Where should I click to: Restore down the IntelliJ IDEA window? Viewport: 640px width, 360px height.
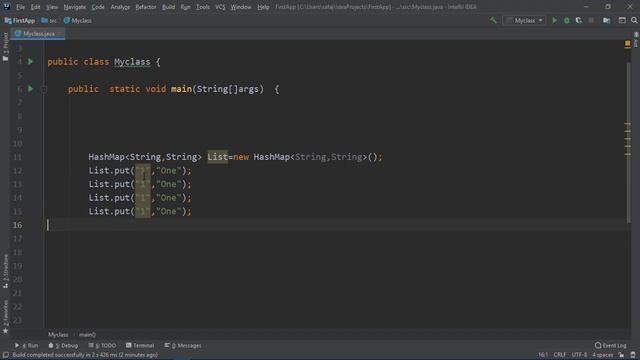coord(608,7)
